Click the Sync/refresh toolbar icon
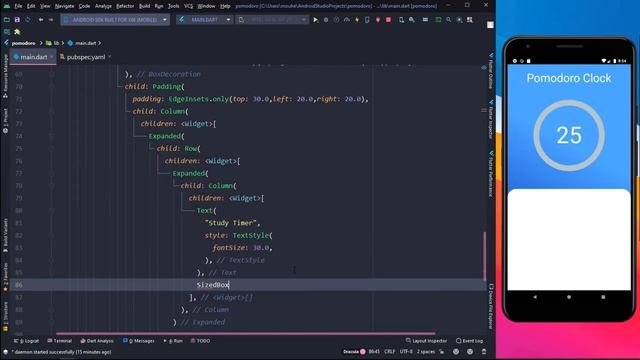 [x=27, y=20]
